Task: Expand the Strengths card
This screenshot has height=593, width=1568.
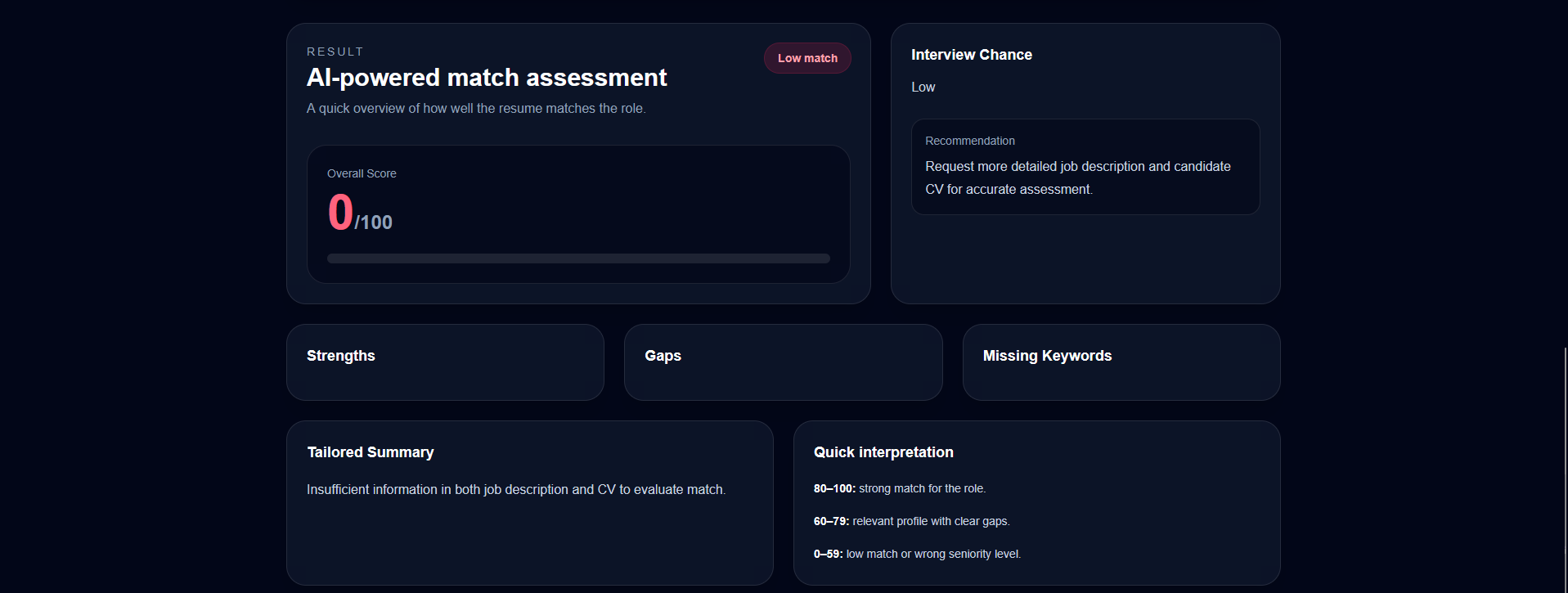Action: click(x=444, y=362)
